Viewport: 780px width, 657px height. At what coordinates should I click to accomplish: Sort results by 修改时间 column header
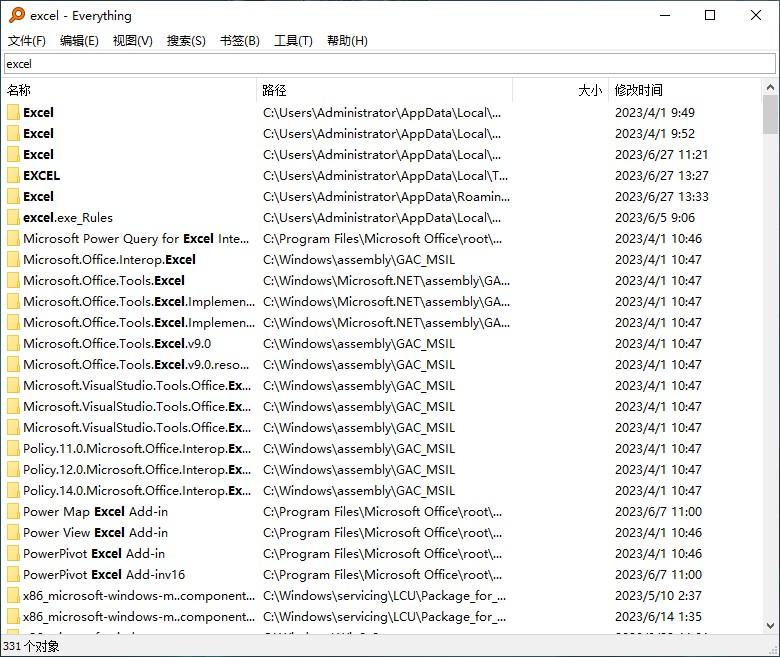pos(684,90)
